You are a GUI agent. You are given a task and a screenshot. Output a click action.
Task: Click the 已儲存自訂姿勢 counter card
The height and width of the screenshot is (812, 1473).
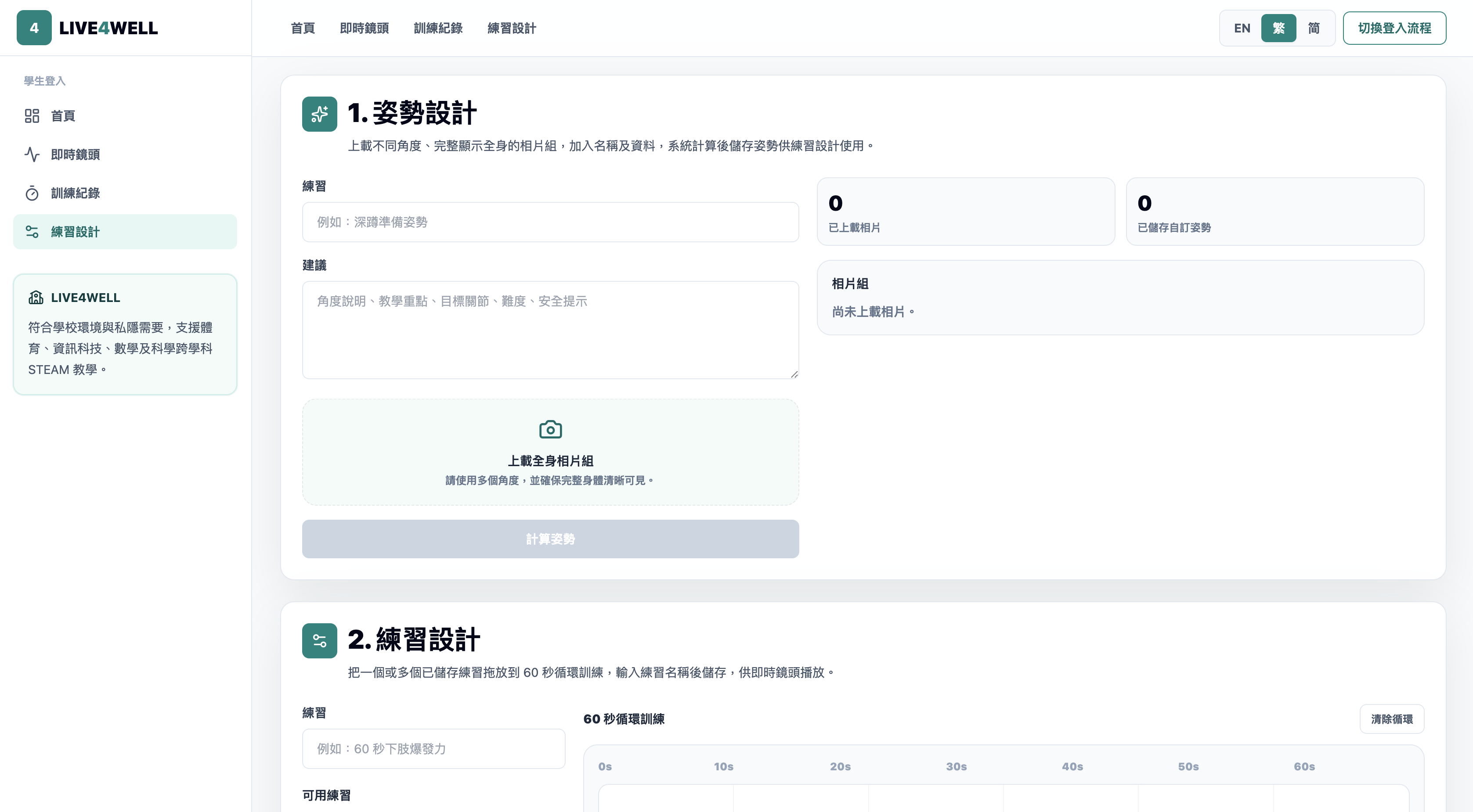pos(1275,212)
